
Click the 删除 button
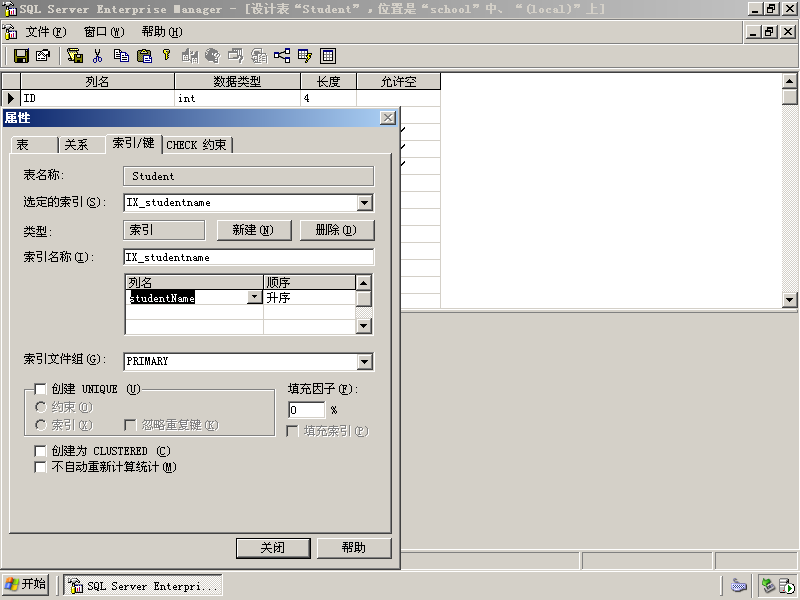pyautogui.click(x=337, y=230)
